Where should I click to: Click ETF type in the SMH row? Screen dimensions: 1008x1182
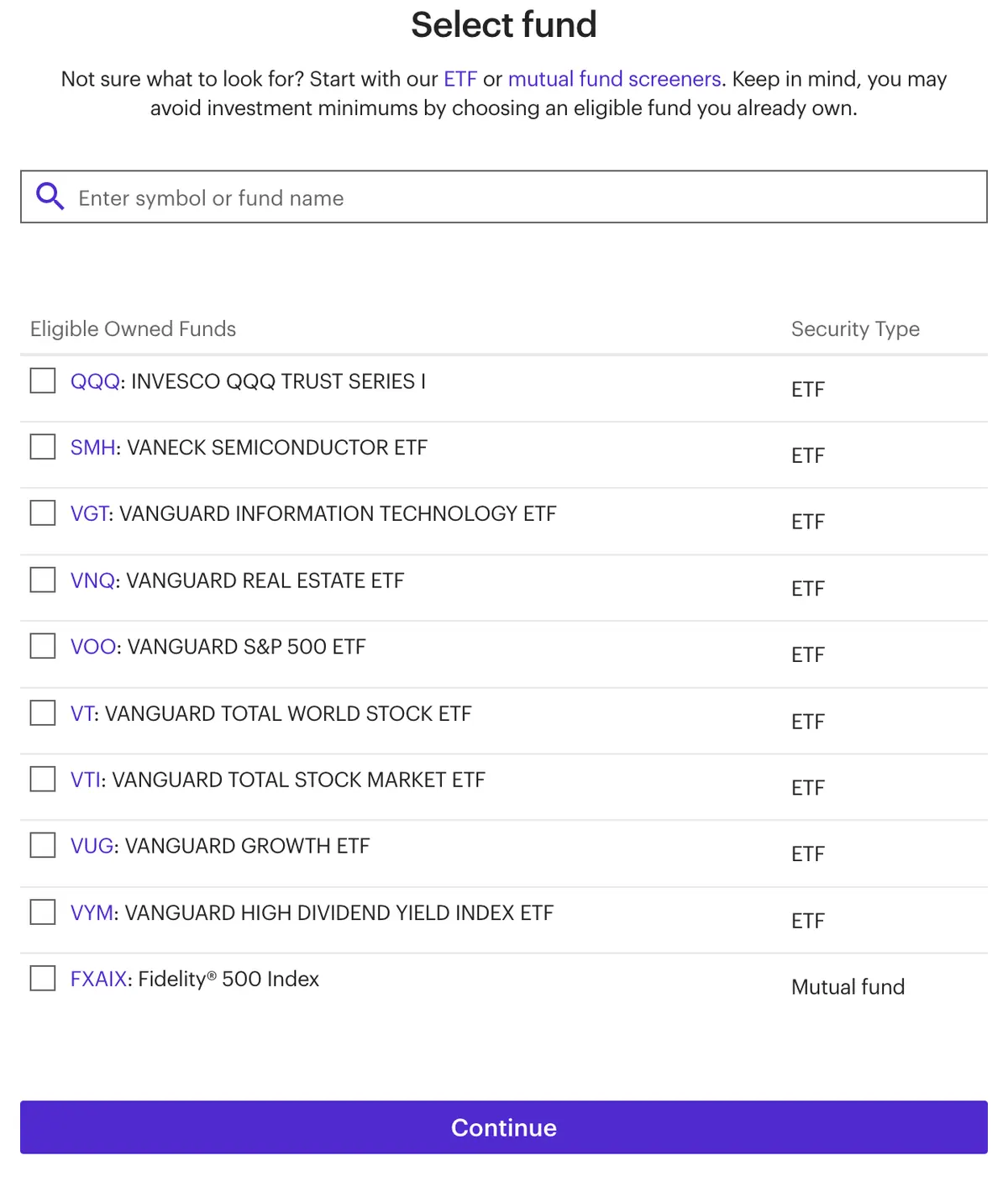pyautogui.click(x=808, y=456)
